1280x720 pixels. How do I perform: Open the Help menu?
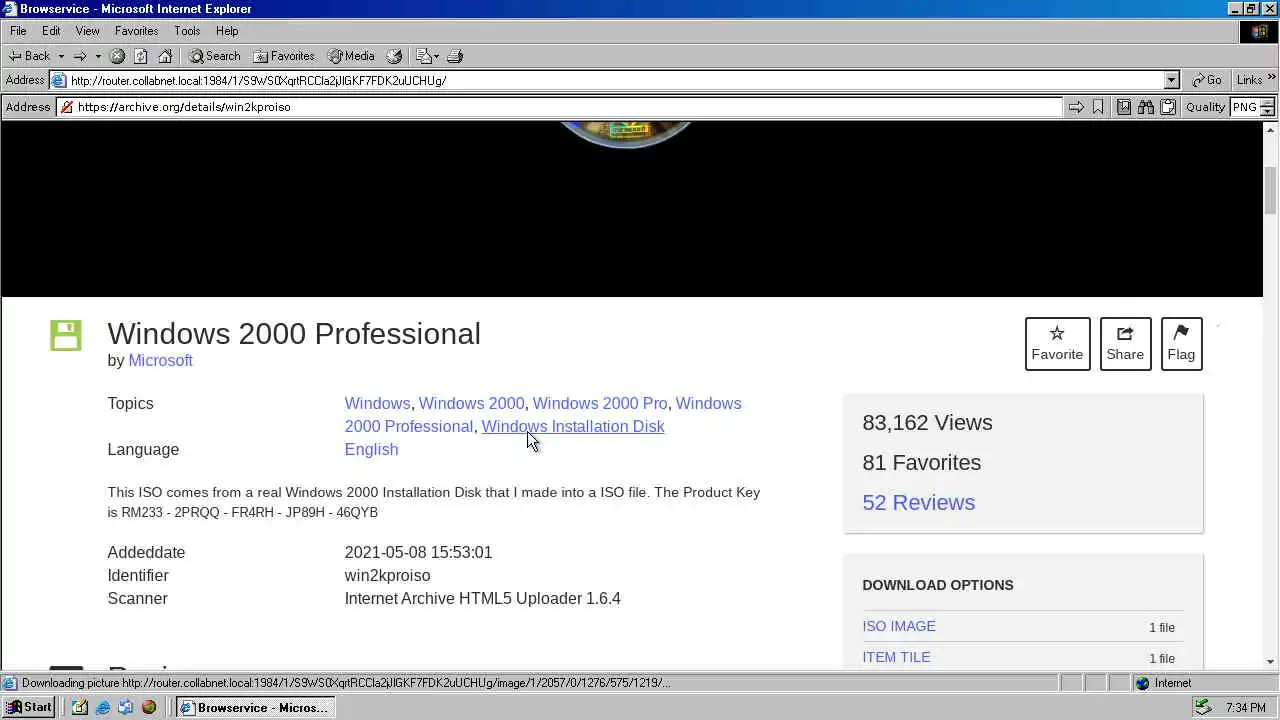(227, 31)
